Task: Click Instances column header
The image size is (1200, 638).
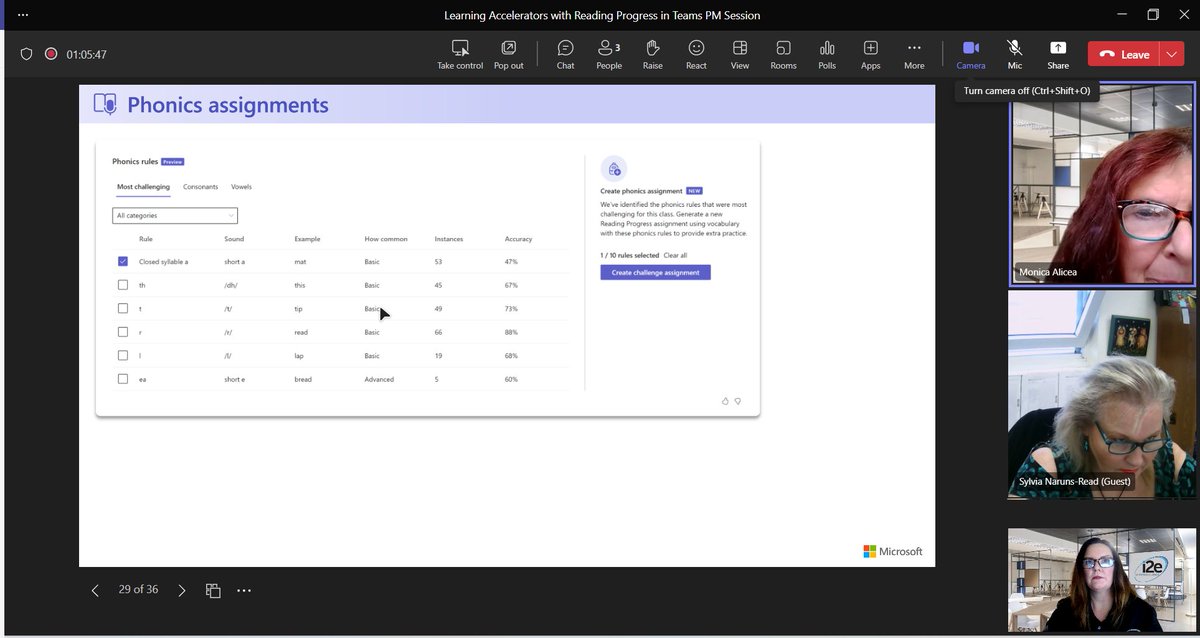Action: click(x=449, y=239)
